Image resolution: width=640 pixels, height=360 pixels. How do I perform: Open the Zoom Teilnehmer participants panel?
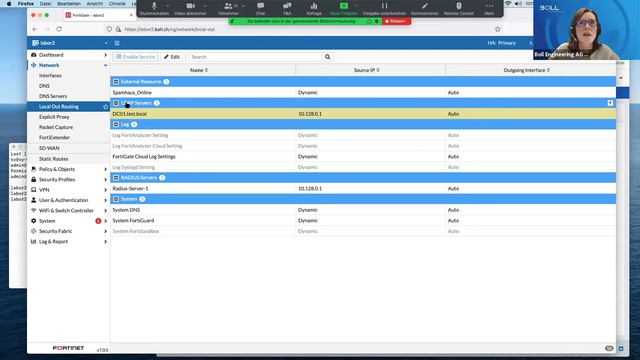[228, 6]
